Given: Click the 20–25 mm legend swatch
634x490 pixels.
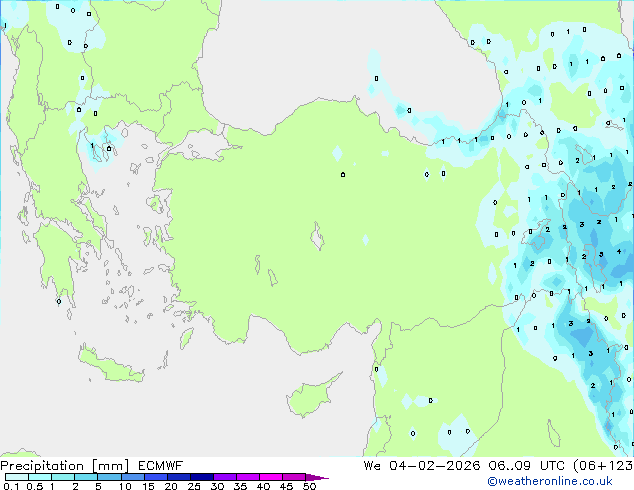Looking at the screenshot, I should [x=178, y=477].
